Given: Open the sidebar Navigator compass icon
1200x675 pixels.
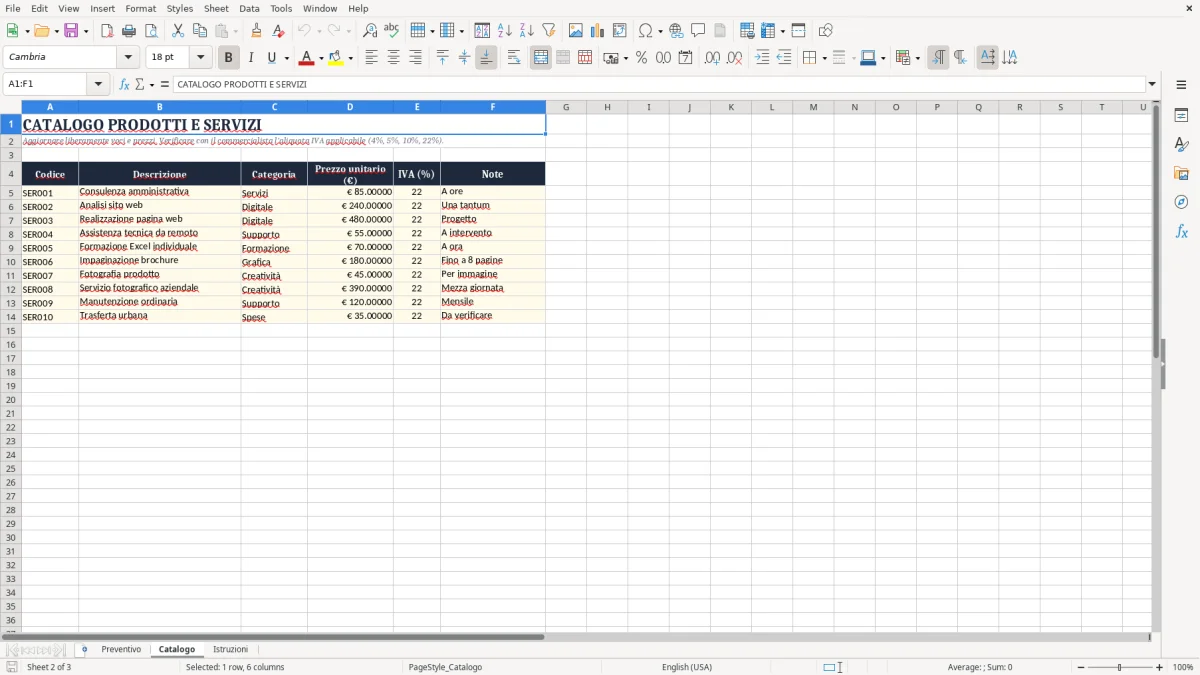Looking at the screenshot, I should [1181, 202].
